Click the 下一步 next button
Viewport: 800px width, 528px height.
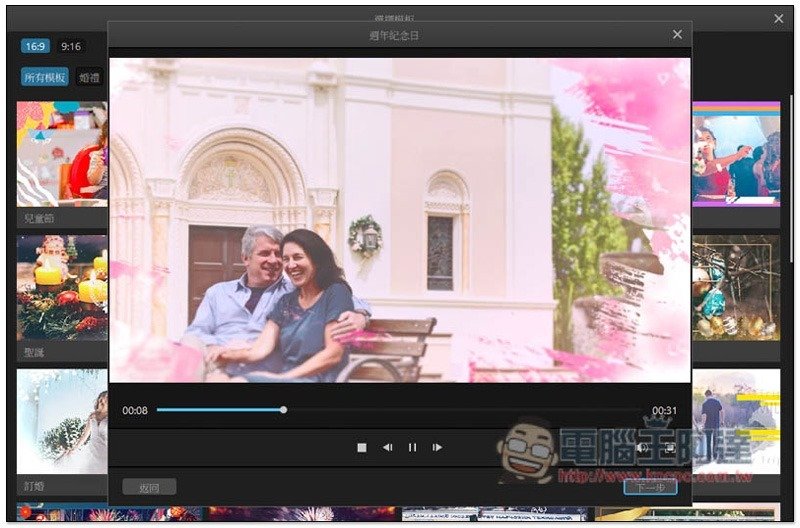pos(650,487)
